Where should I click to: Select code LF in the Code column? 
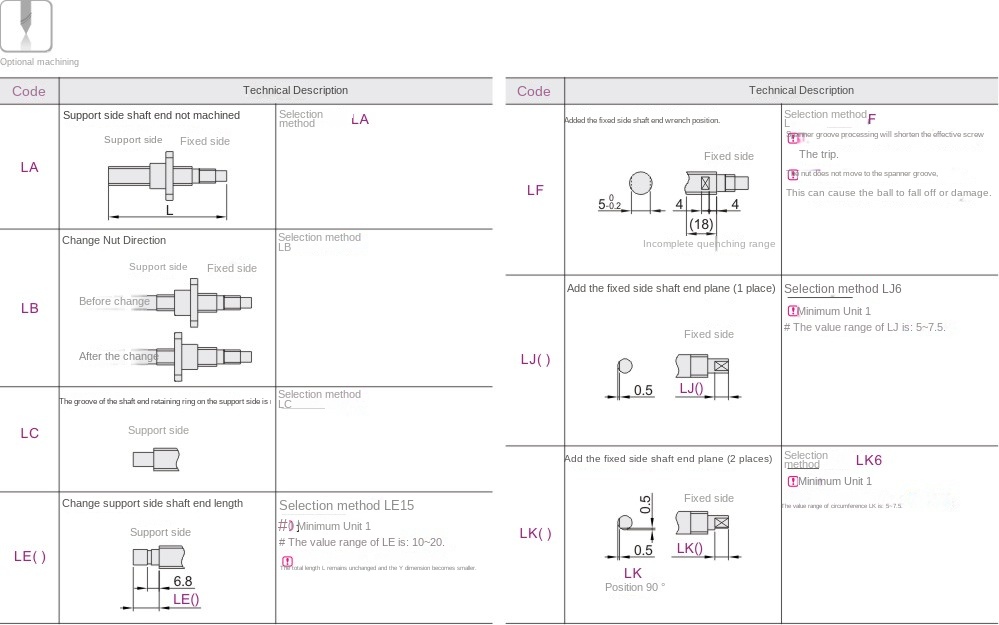(x=535, y=190)
